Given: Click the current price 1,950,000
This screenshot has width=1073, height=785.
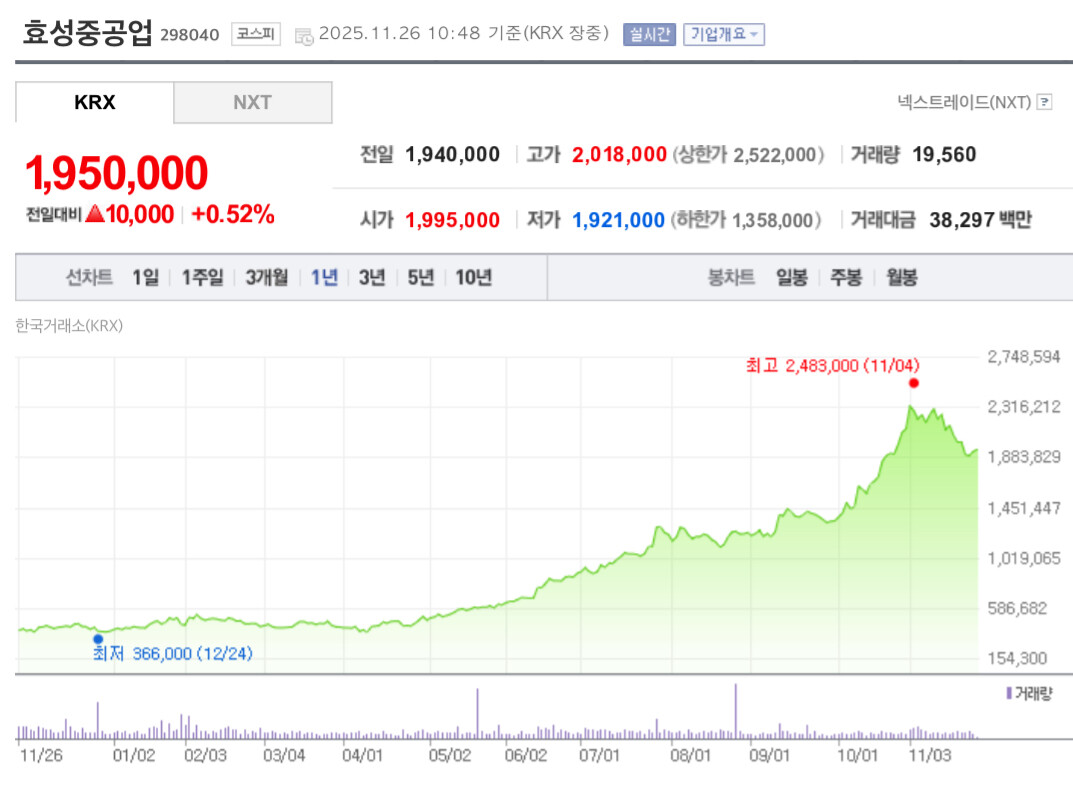Looking at the screenshot, I should [x=116, y=172].
